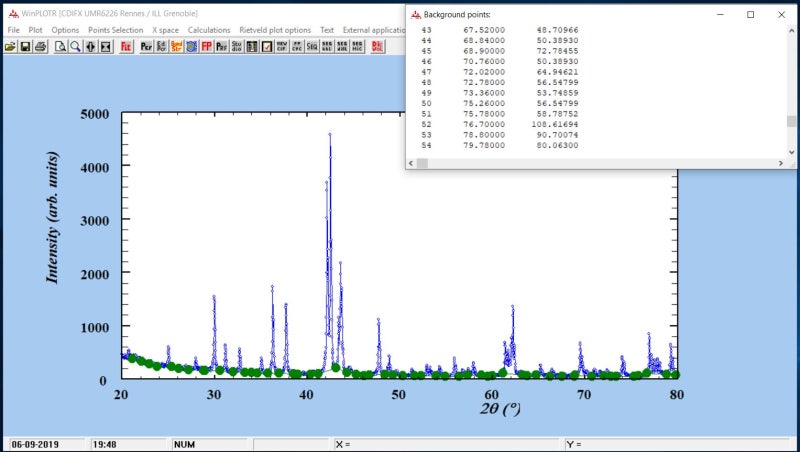The image size is (800, 452).
Task: Click the Prf toolbar icon
Action: (x=221, y=46)
